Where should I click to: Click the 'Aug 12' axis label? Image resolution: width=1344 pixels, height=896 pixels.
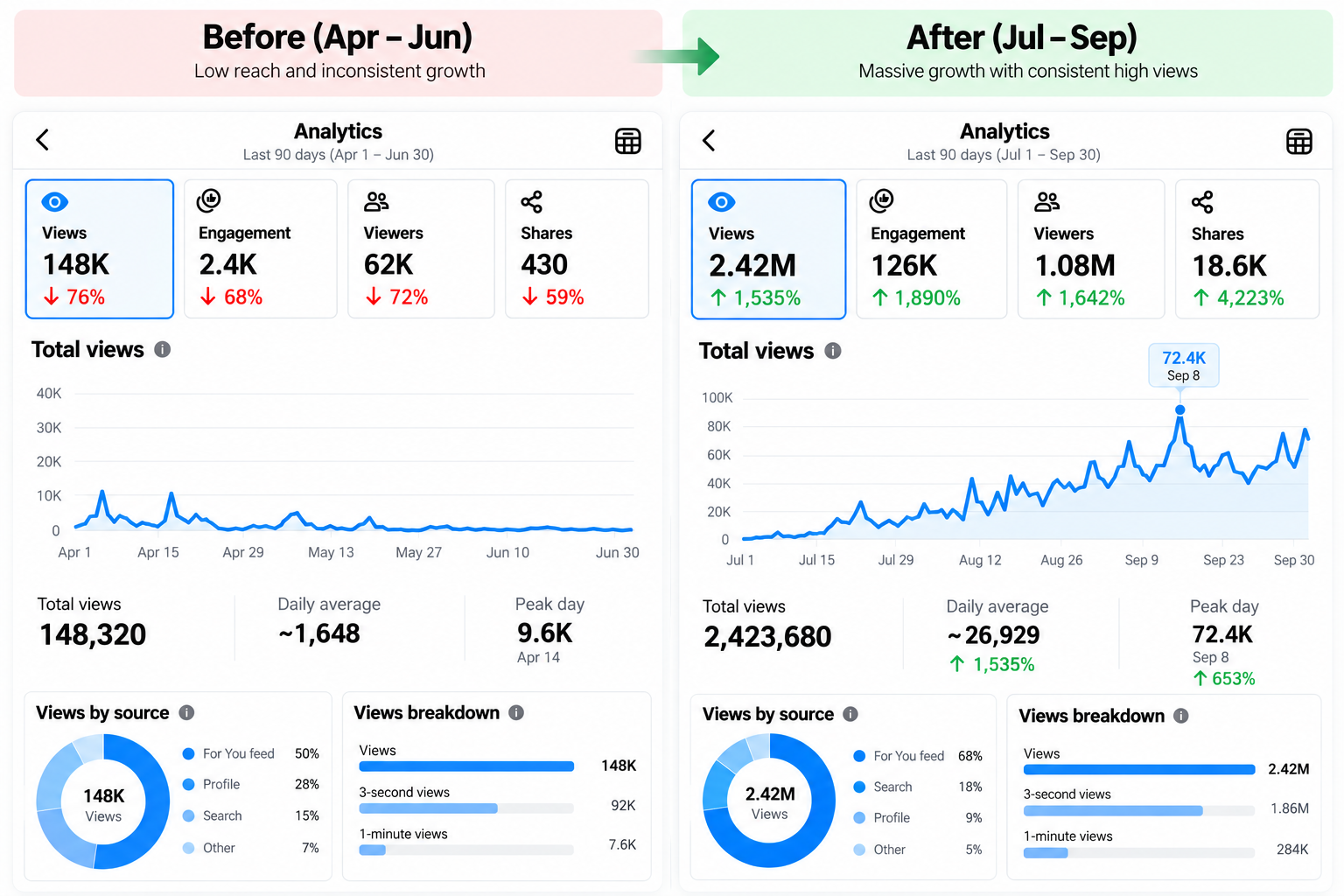click(980, 560)
